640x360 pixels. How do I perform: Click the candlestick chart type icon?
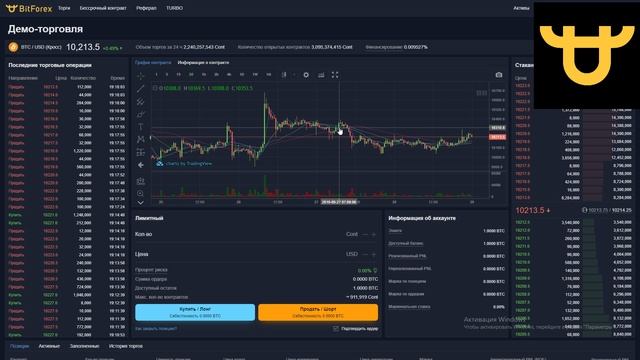point(284,75)
